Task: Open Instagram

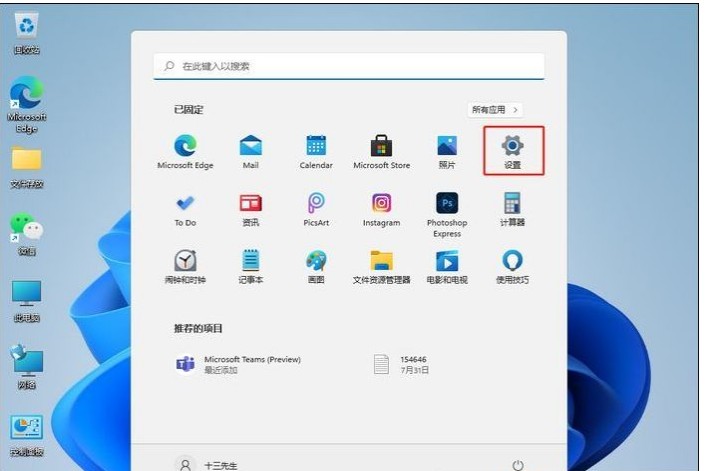Action: tap(381, 209)
